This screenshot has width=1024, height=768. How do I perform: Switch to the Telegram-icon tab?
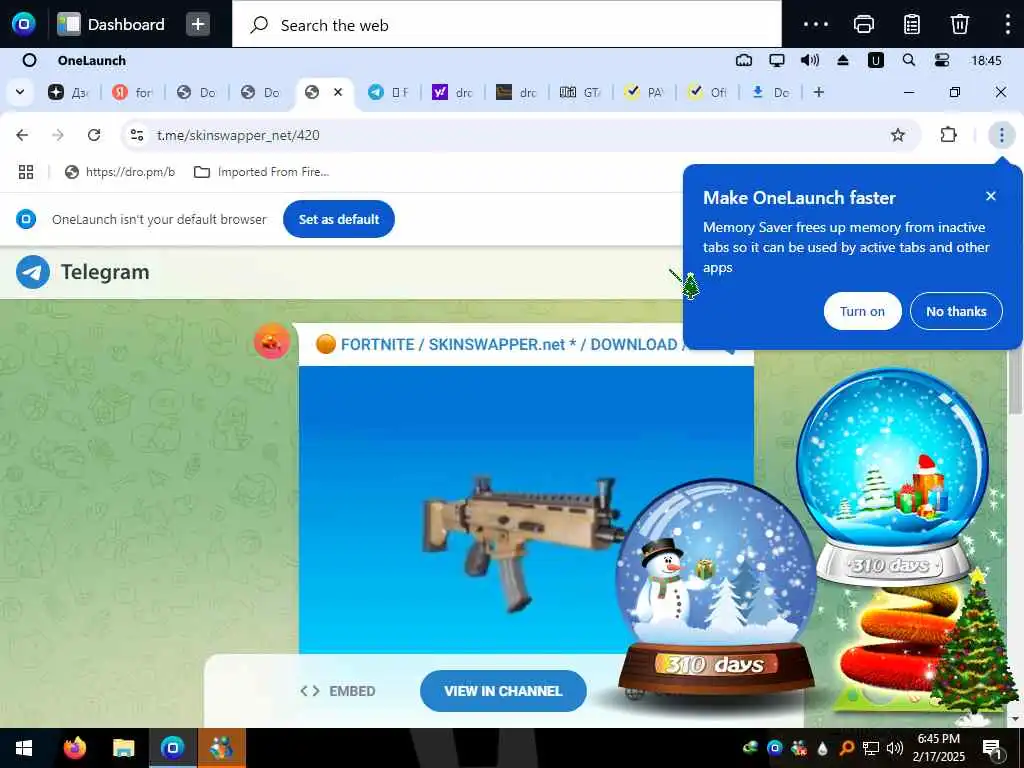[x=388, y=93]
